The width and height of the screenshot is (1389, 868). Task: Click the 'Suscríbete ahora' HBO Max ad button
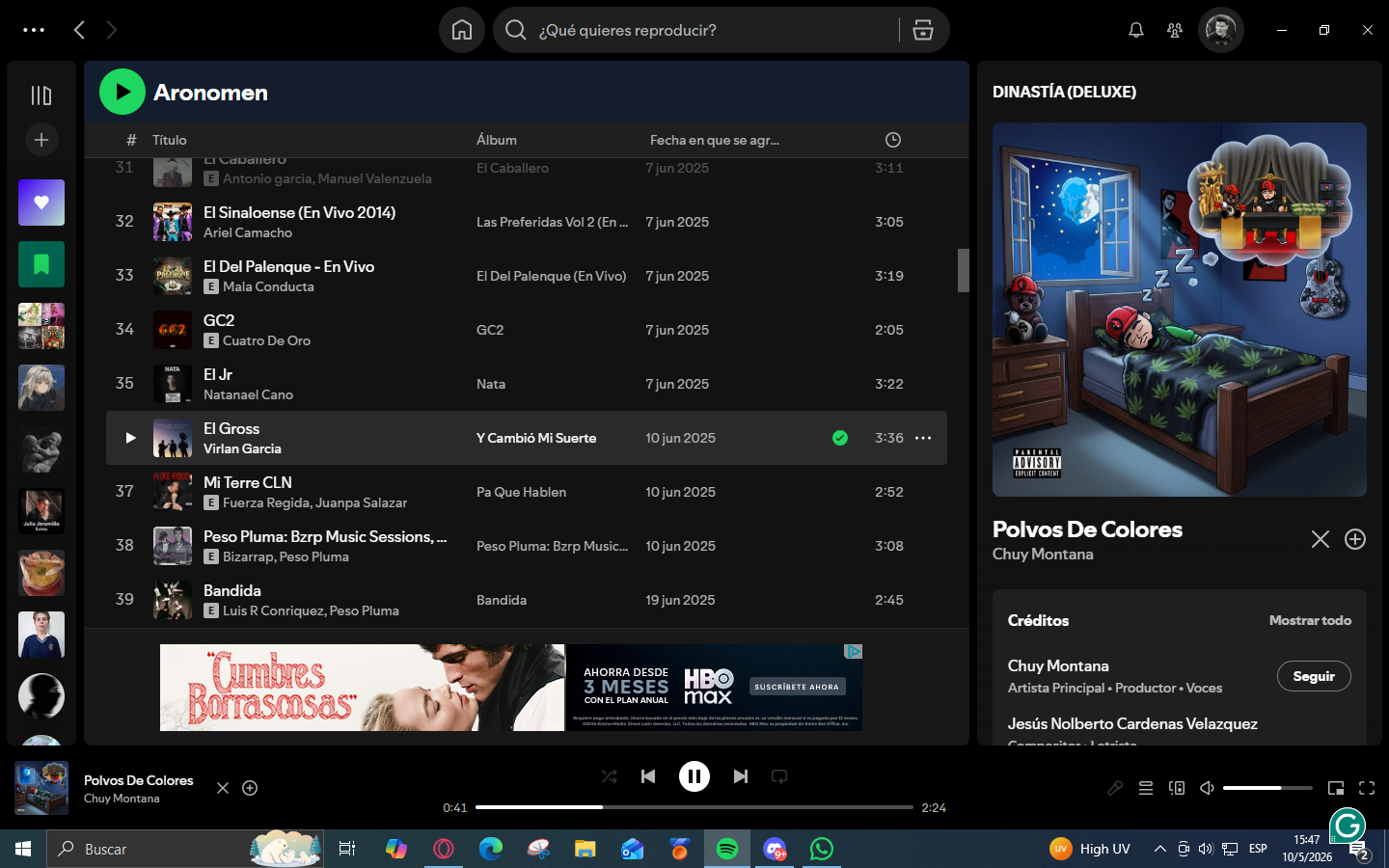pos(797,687)
